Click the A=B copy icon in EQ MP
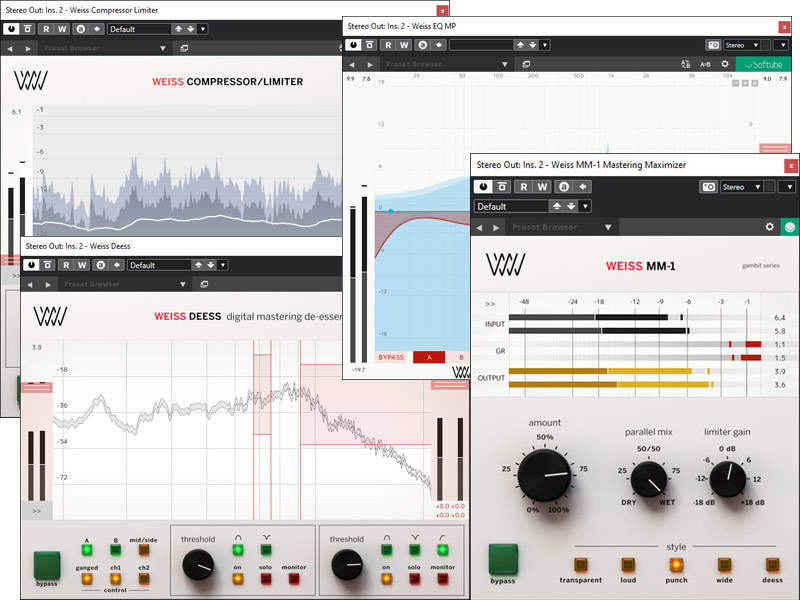The image size is (800, 600). pos(705,64)
